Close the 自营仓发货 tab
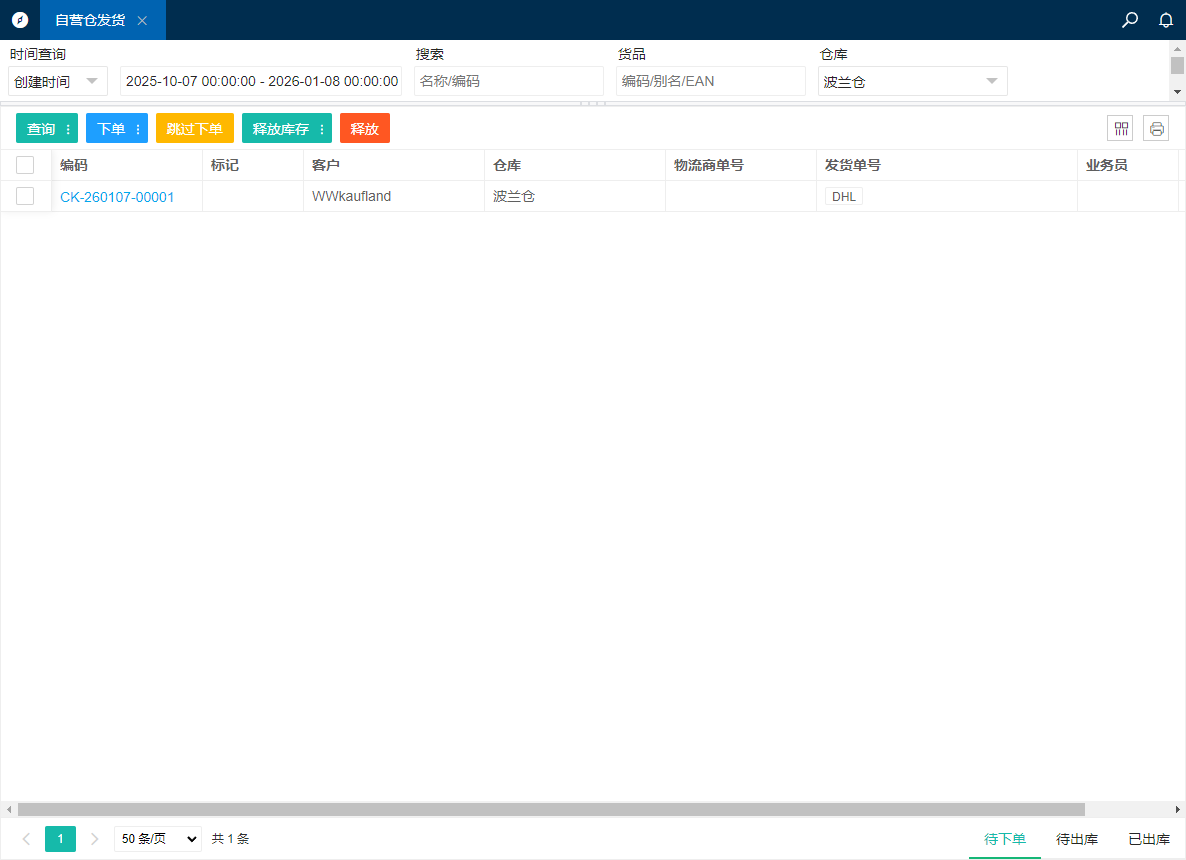 (142, 20)
